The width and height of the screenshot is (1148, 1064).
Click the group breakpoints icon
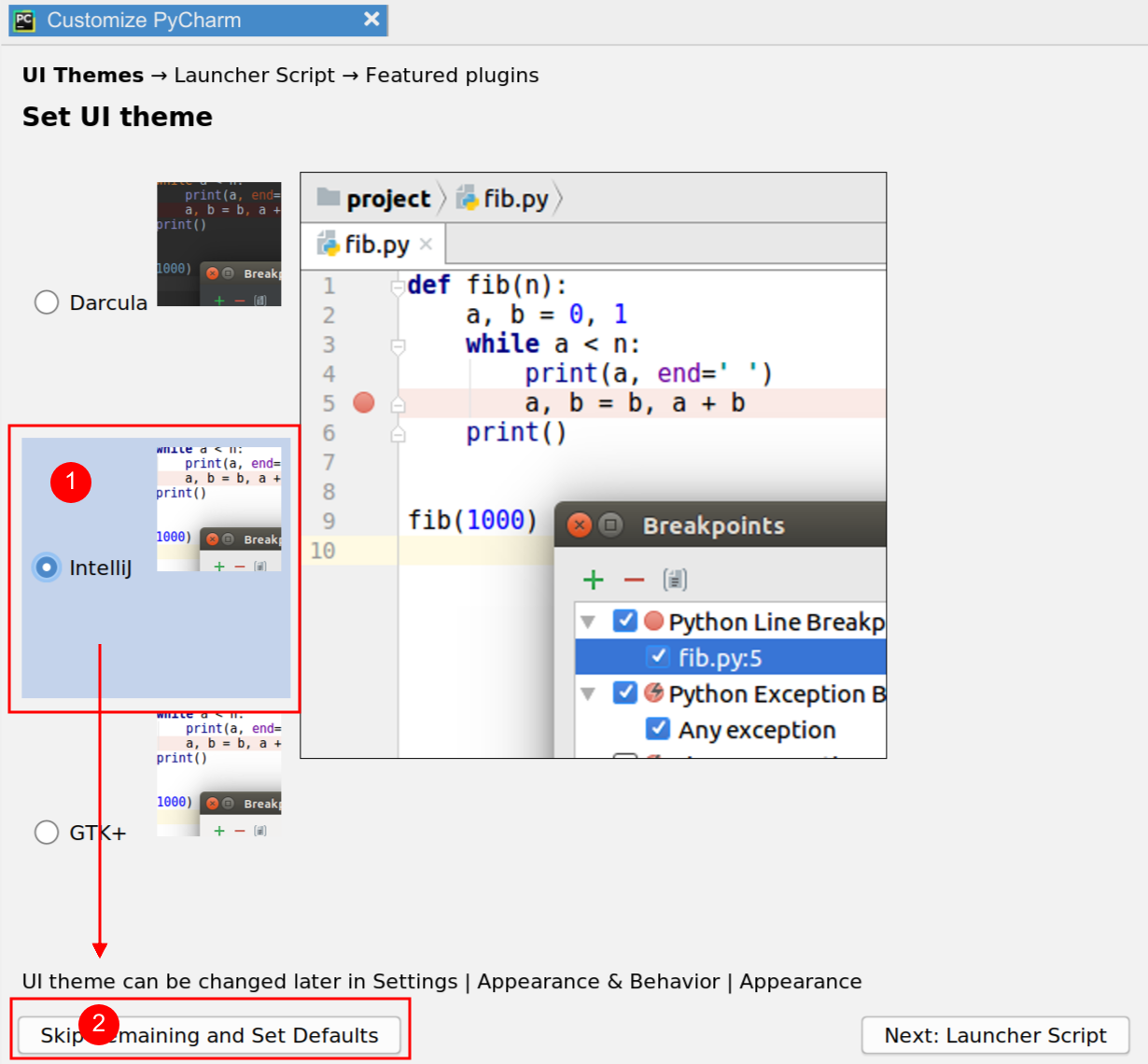click(675, 580)
